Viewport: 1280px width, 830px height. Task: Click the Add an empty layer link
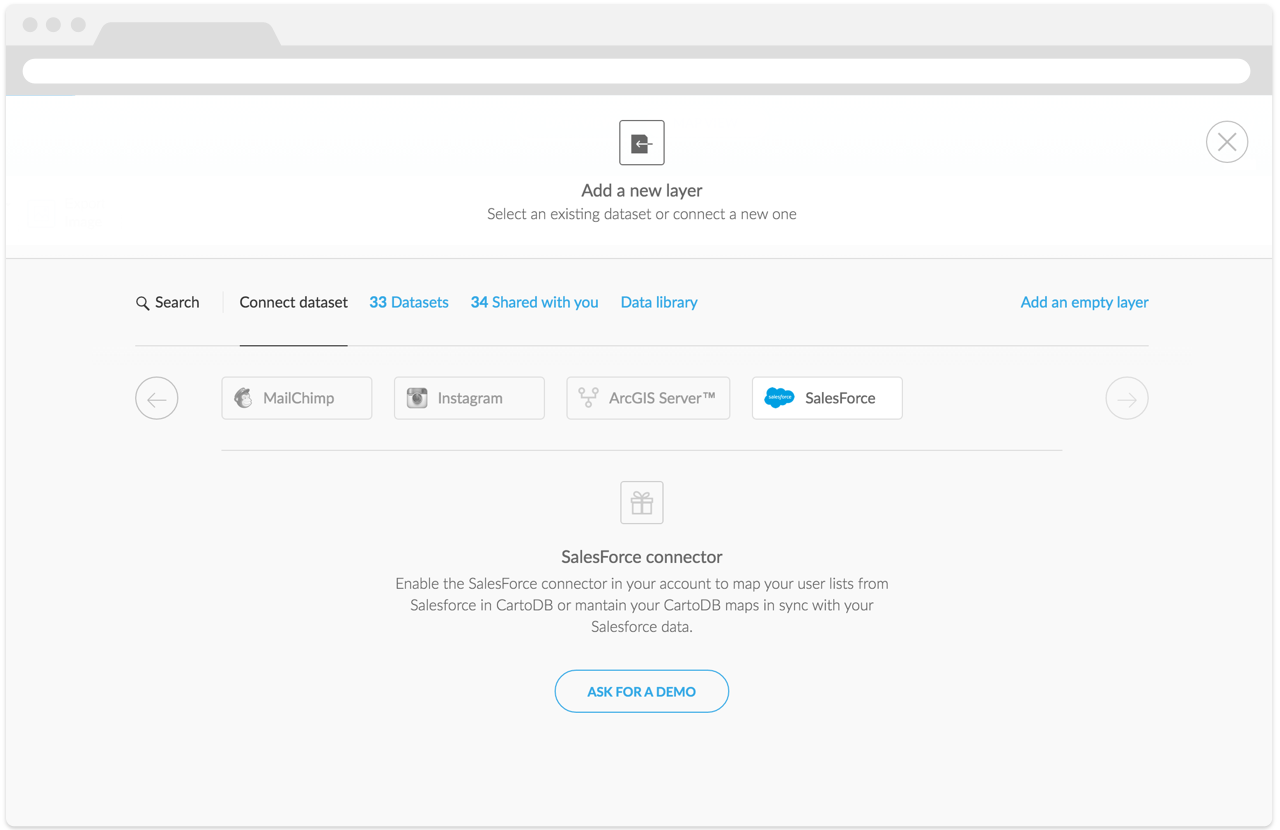1084,302
